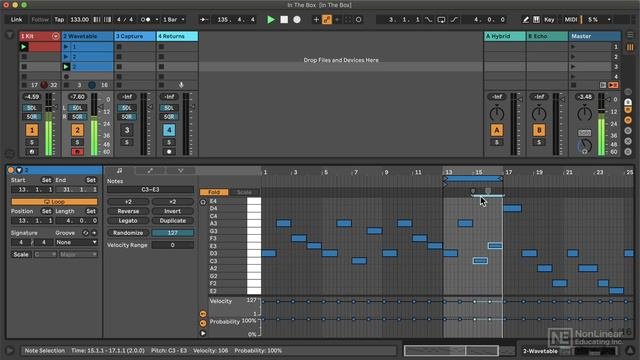This screenshot has width=640, height=360.
Task: Click the Invert notes button
Action: click(173, 211)
